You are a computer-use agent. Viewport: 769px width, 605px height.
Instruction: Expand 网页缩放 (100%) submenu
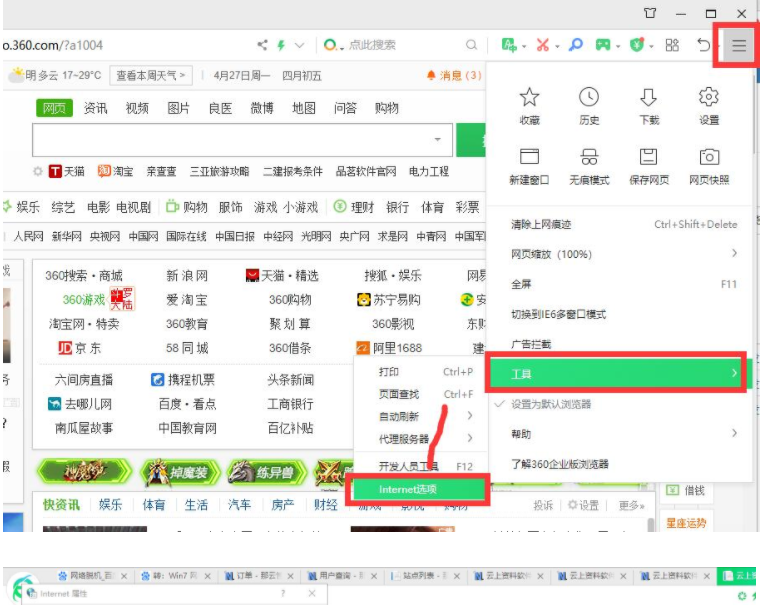point(620,254)
